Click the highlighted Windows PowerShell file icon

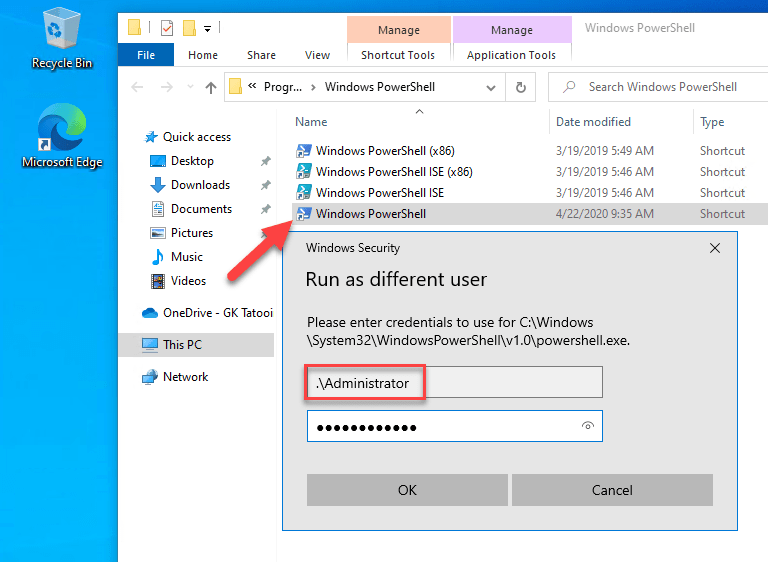point(304,214)
